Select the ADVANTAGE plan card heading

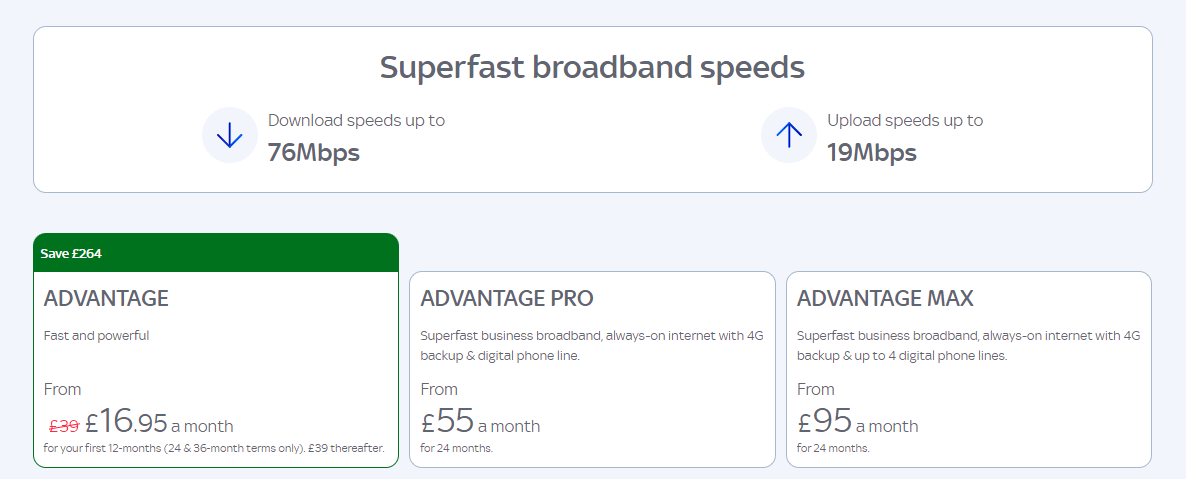click(x=106, y=298)
